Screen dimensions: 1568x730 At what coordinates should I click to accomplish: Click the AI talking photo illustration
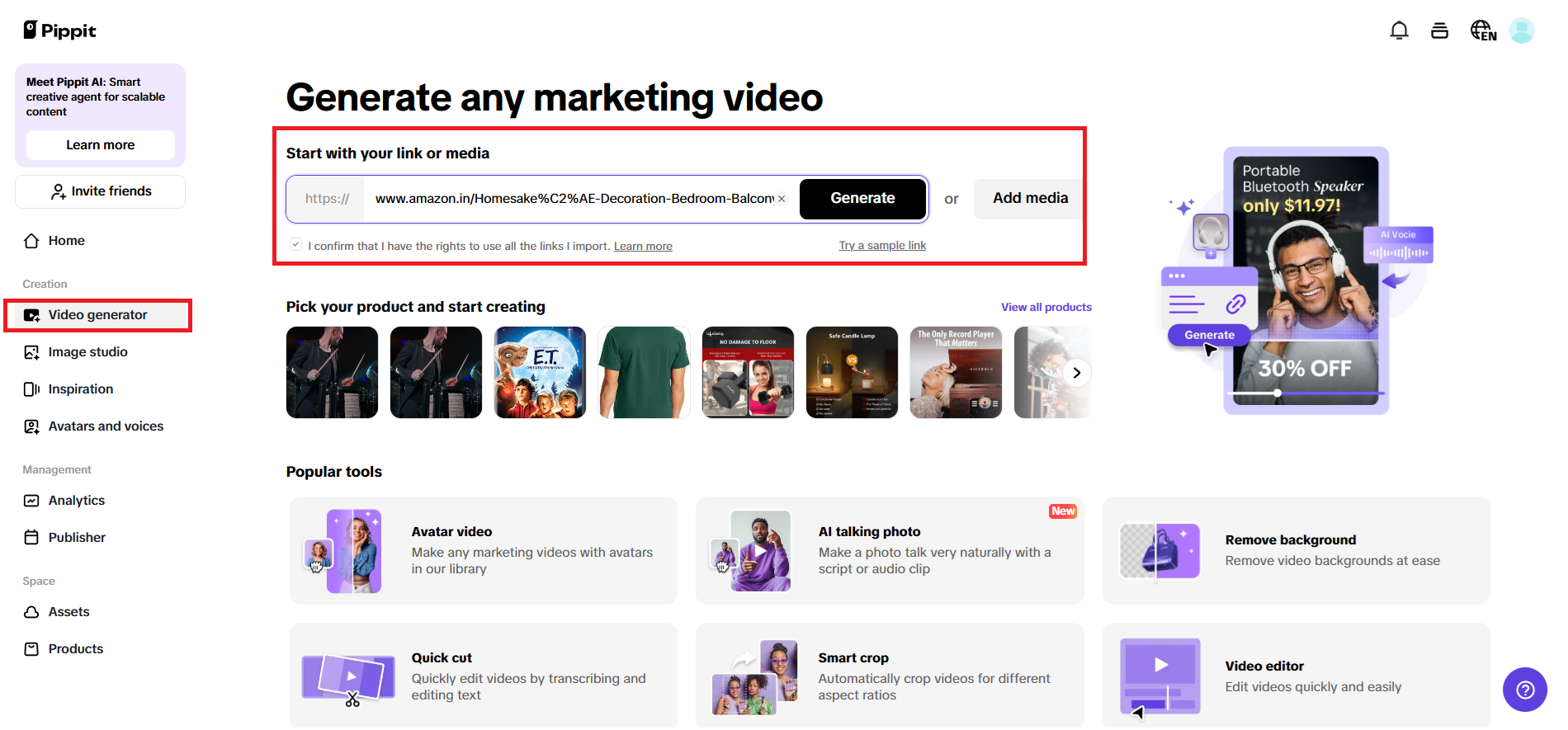[x=751, y=551]
